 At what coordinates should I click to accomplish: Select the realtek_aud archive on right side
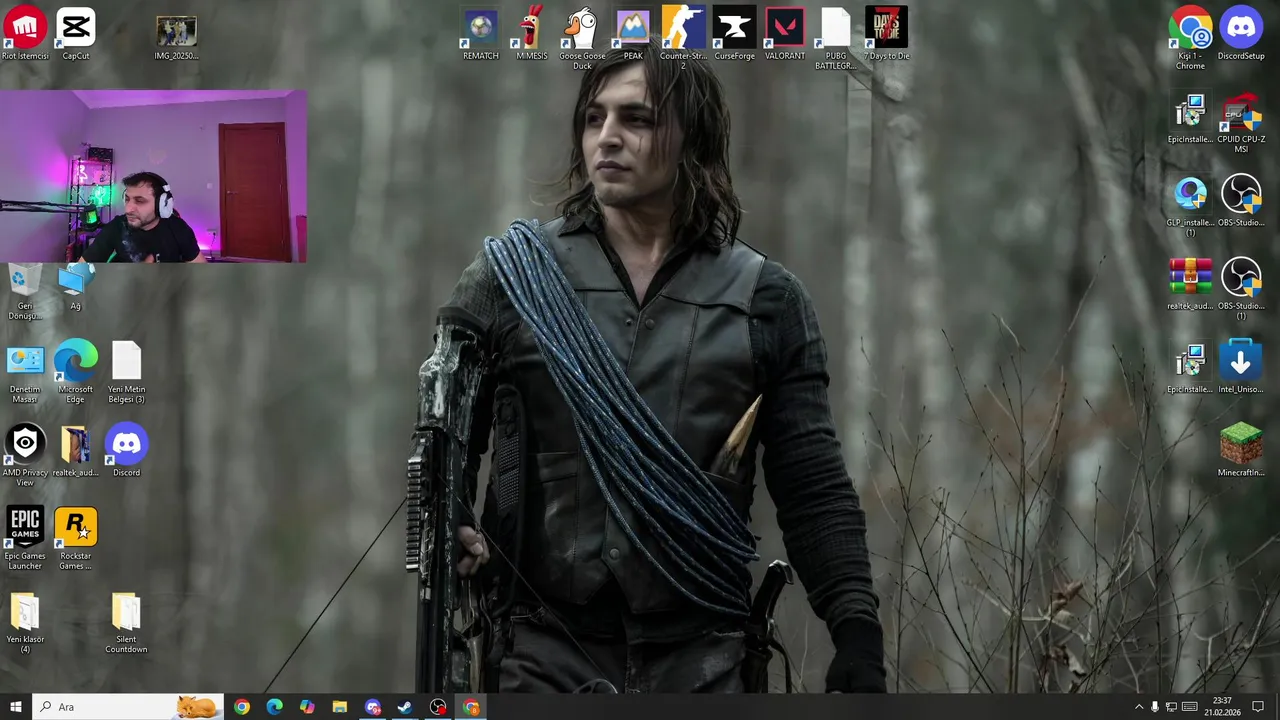1190,284
